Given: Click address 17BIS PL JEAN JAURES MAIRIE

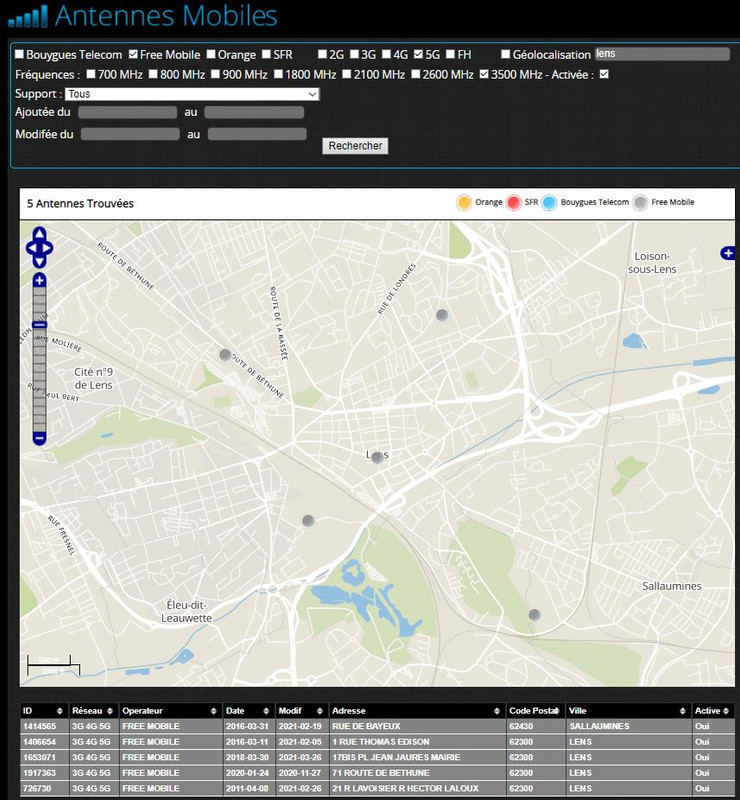Looking at the screenshot, I should (396, 757).
